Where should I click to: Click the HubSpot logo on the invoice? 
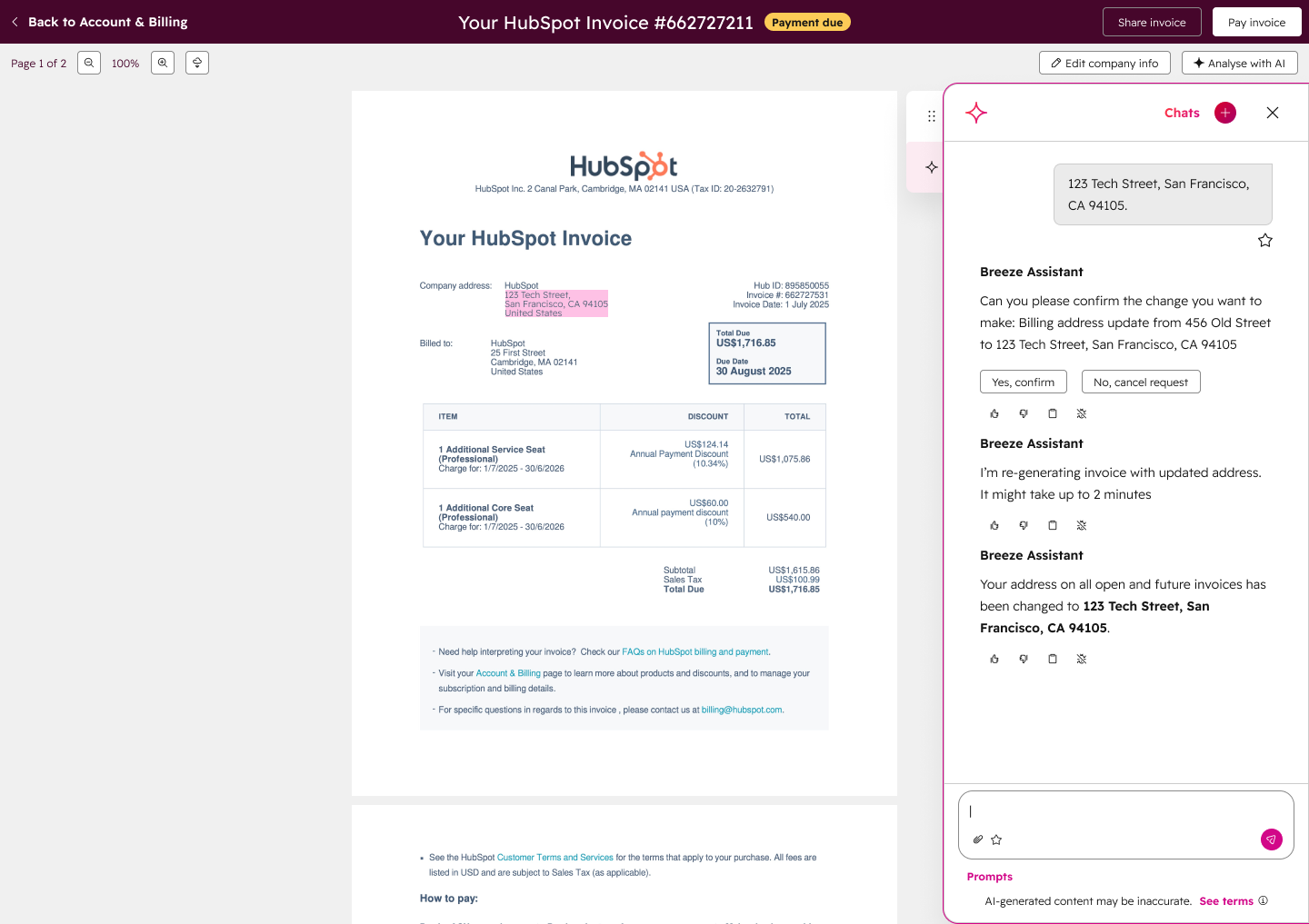pos(624,166)
